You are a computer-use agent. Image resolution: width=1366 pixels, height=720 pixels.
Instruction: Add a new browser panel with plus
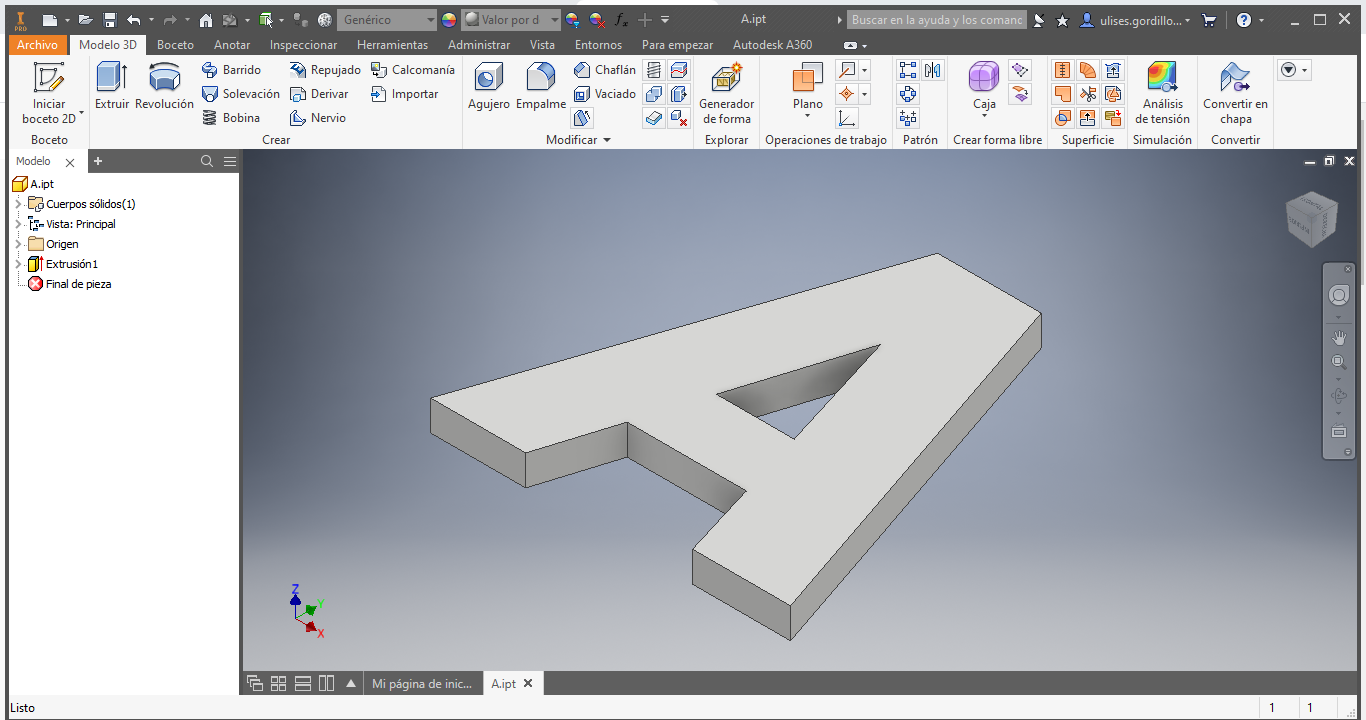pyautogui.click(x=97, y=161)
